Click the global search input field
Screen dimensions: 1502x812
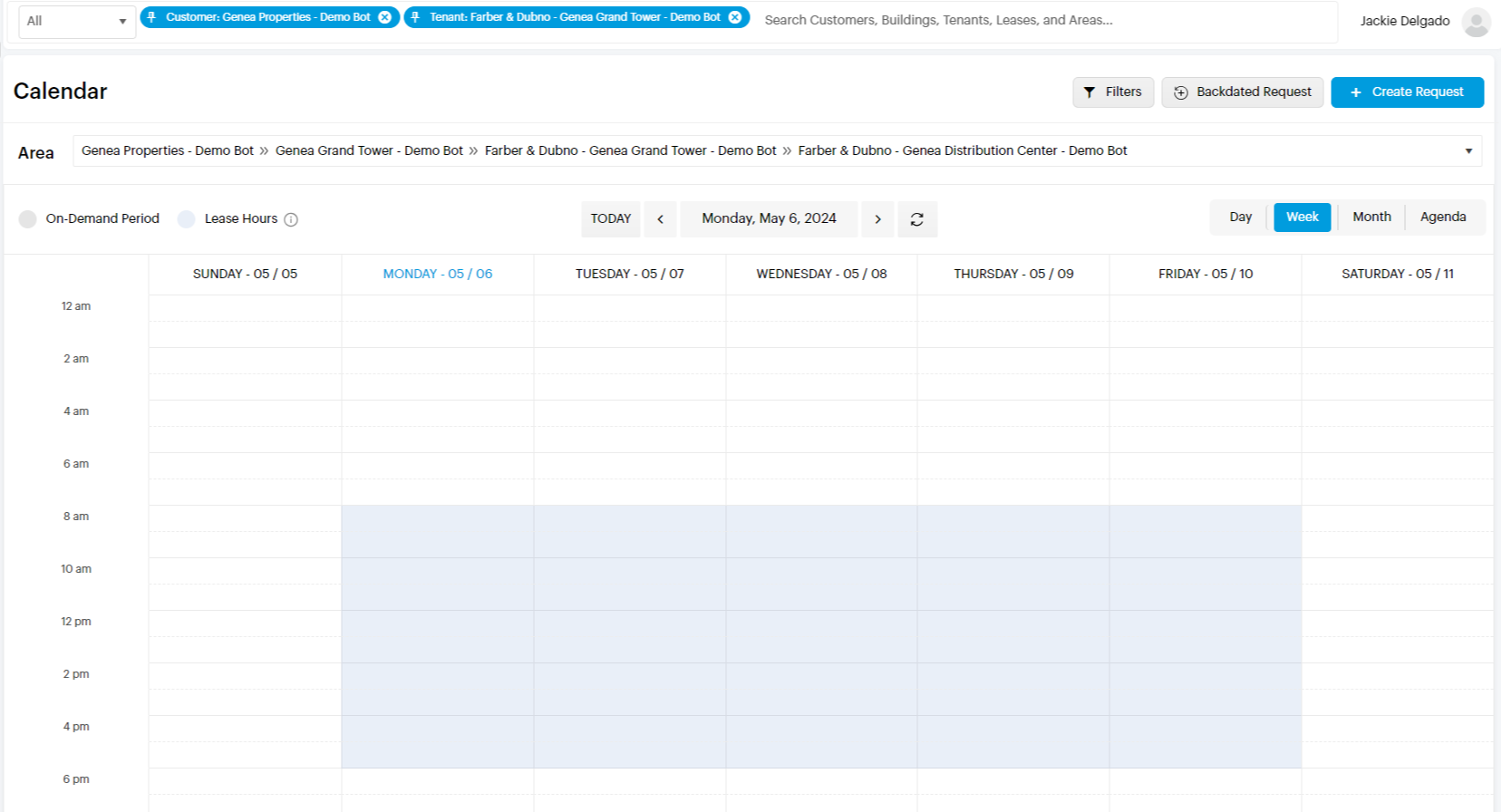[1042, 20]
